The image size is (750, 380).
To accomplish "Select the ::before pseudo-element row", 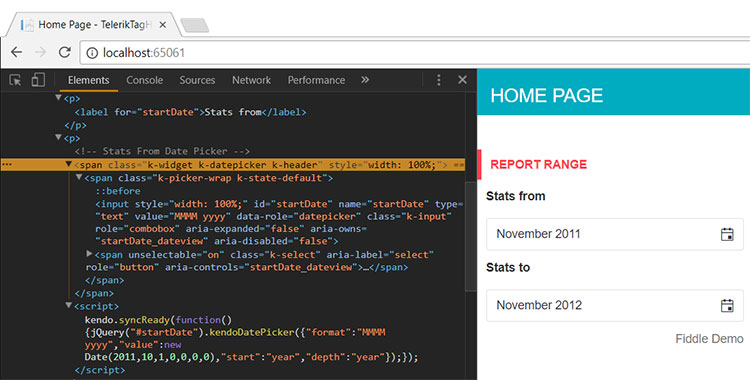I will [x=118, y=191].
